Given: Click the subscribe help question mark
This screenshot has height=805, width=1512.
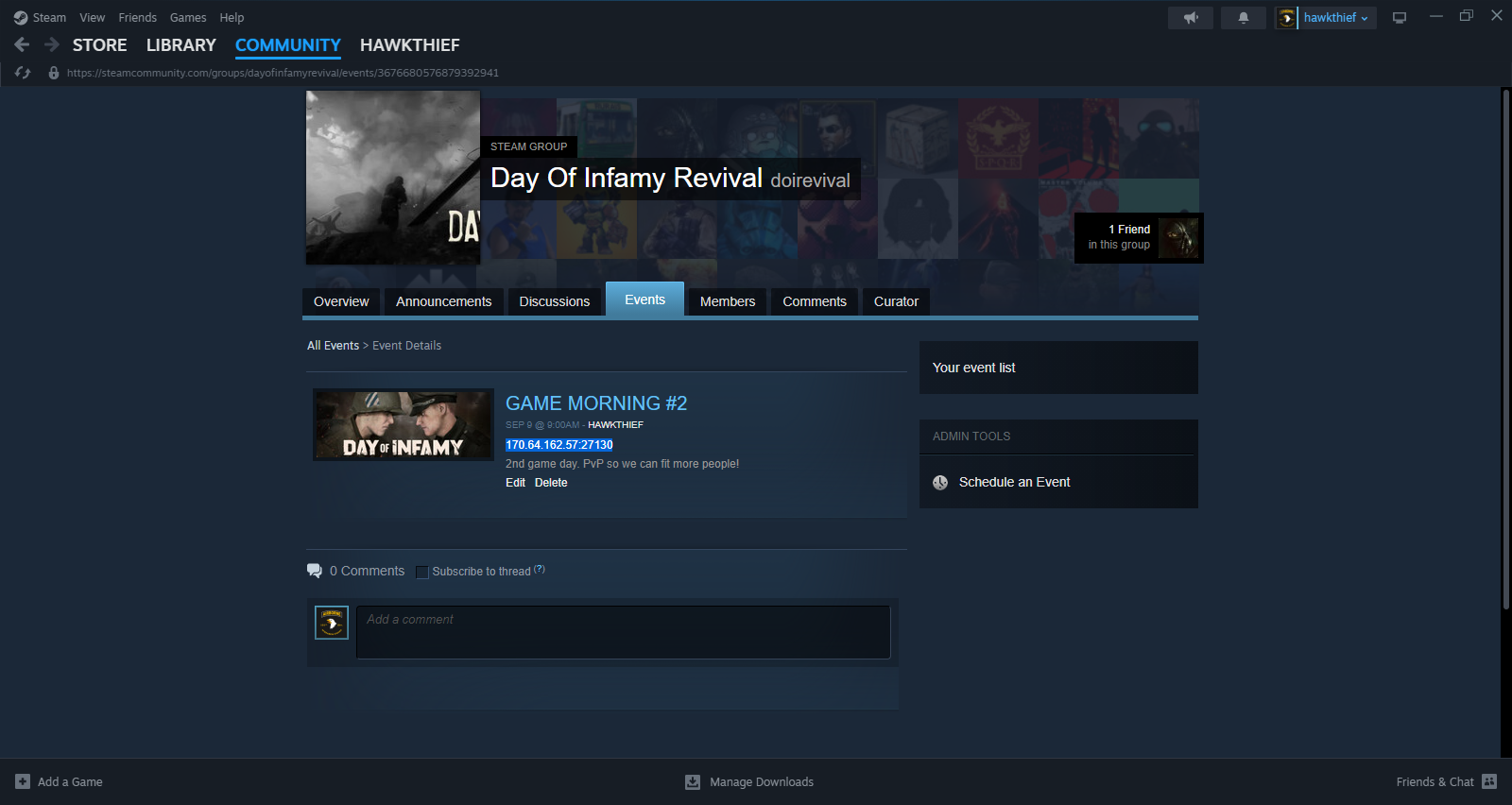Looking at the screenshot, I should 540,569.
